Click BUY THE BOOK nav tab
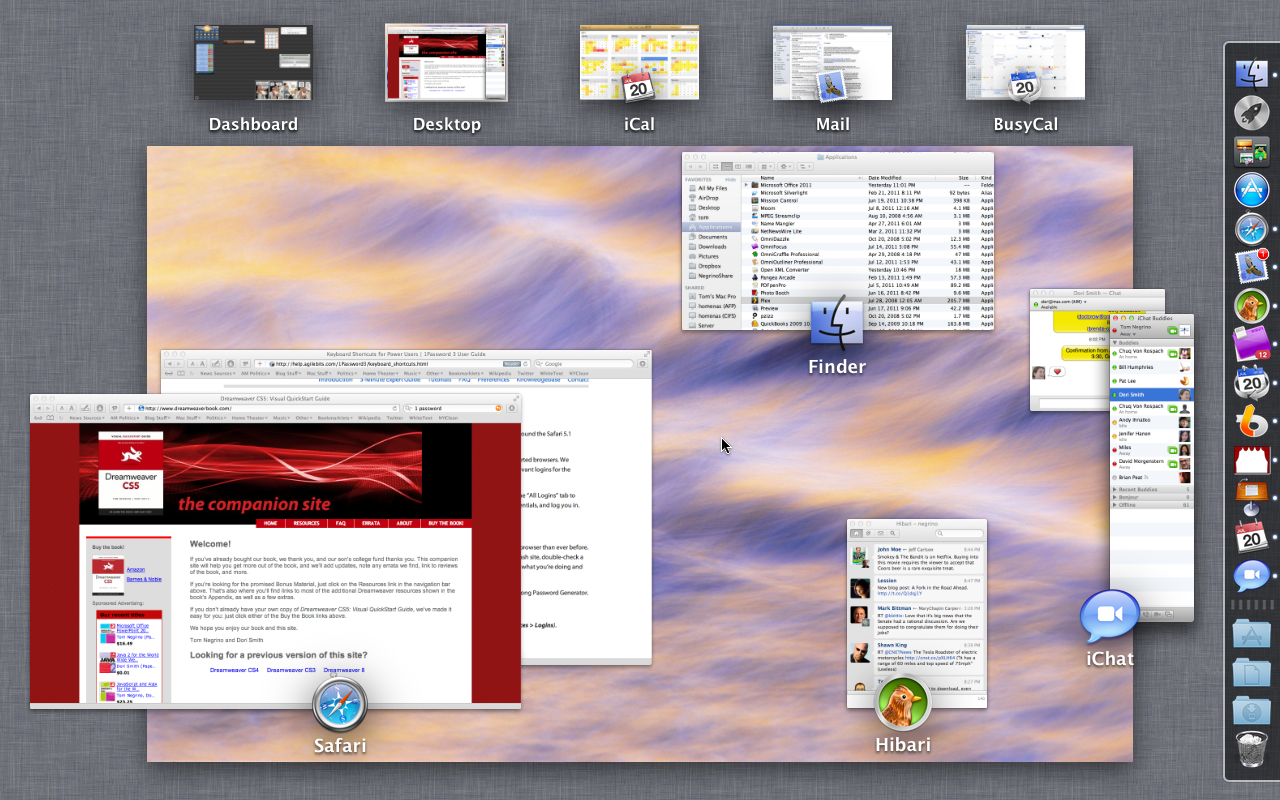This screenshot has height=800, width=1280. coord(446,523)
